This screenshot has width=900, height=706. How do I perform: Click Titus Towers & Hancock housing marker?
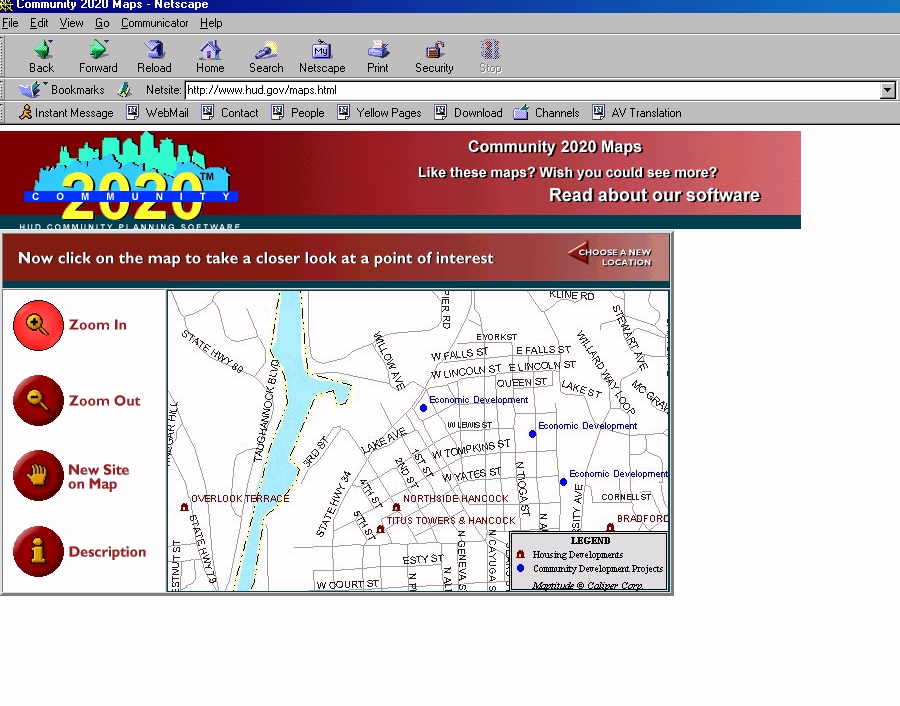(x=380, y=528)
